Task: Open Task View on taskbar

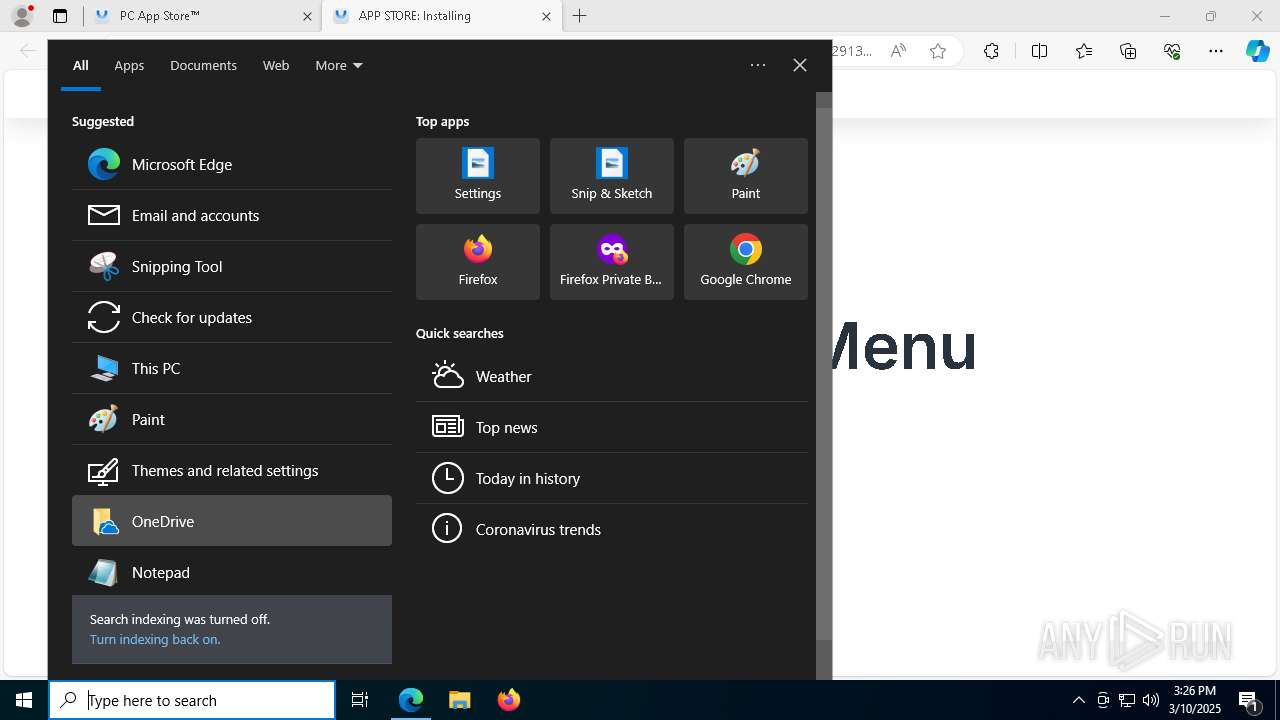Action: pos(360,700)
